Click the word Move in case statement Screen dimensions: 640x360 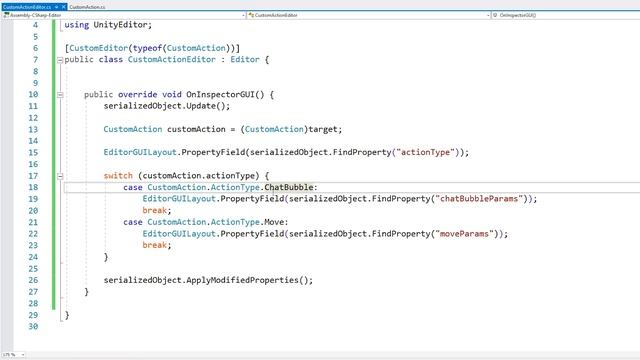click(x=274, y=222)
